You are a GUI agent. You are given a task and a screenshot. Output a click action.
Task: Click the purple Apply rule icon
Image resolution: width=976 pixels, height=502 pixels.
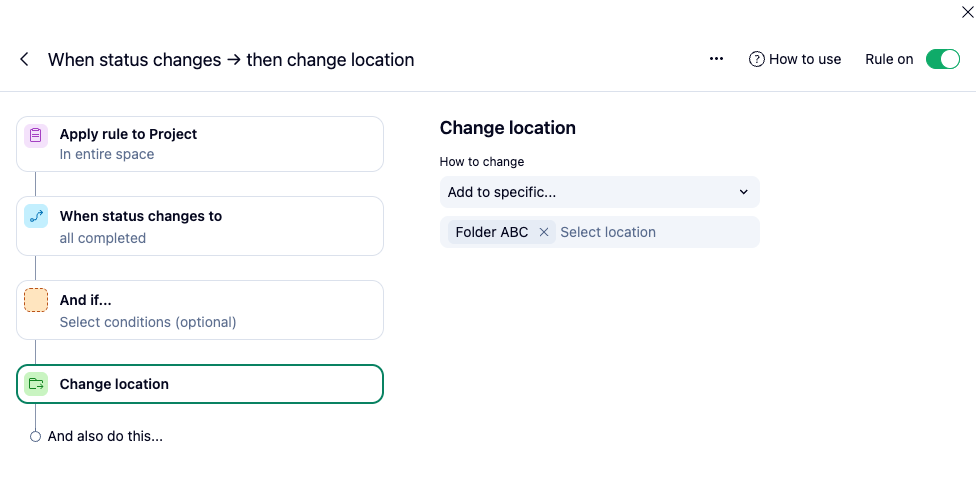click(36, 135)
